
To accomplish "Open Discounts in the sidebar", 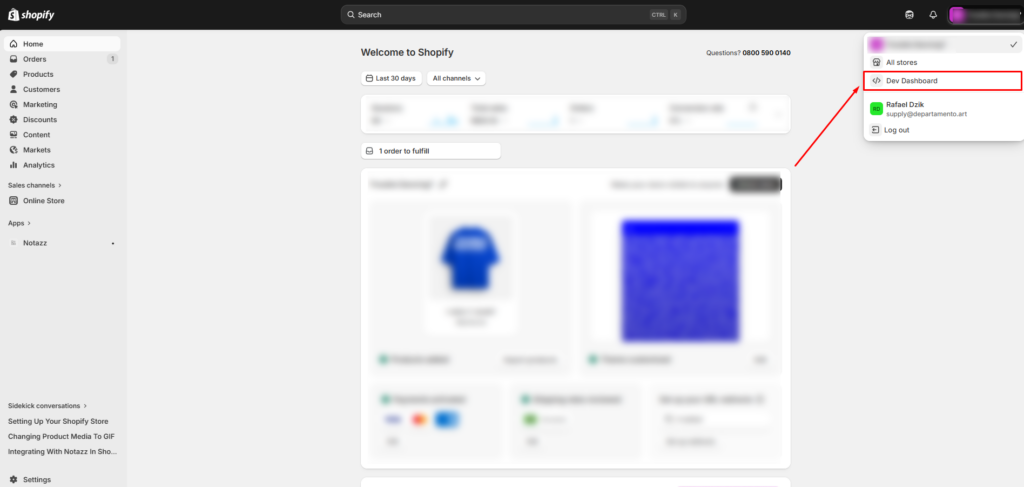I will (x=40, y=120).
